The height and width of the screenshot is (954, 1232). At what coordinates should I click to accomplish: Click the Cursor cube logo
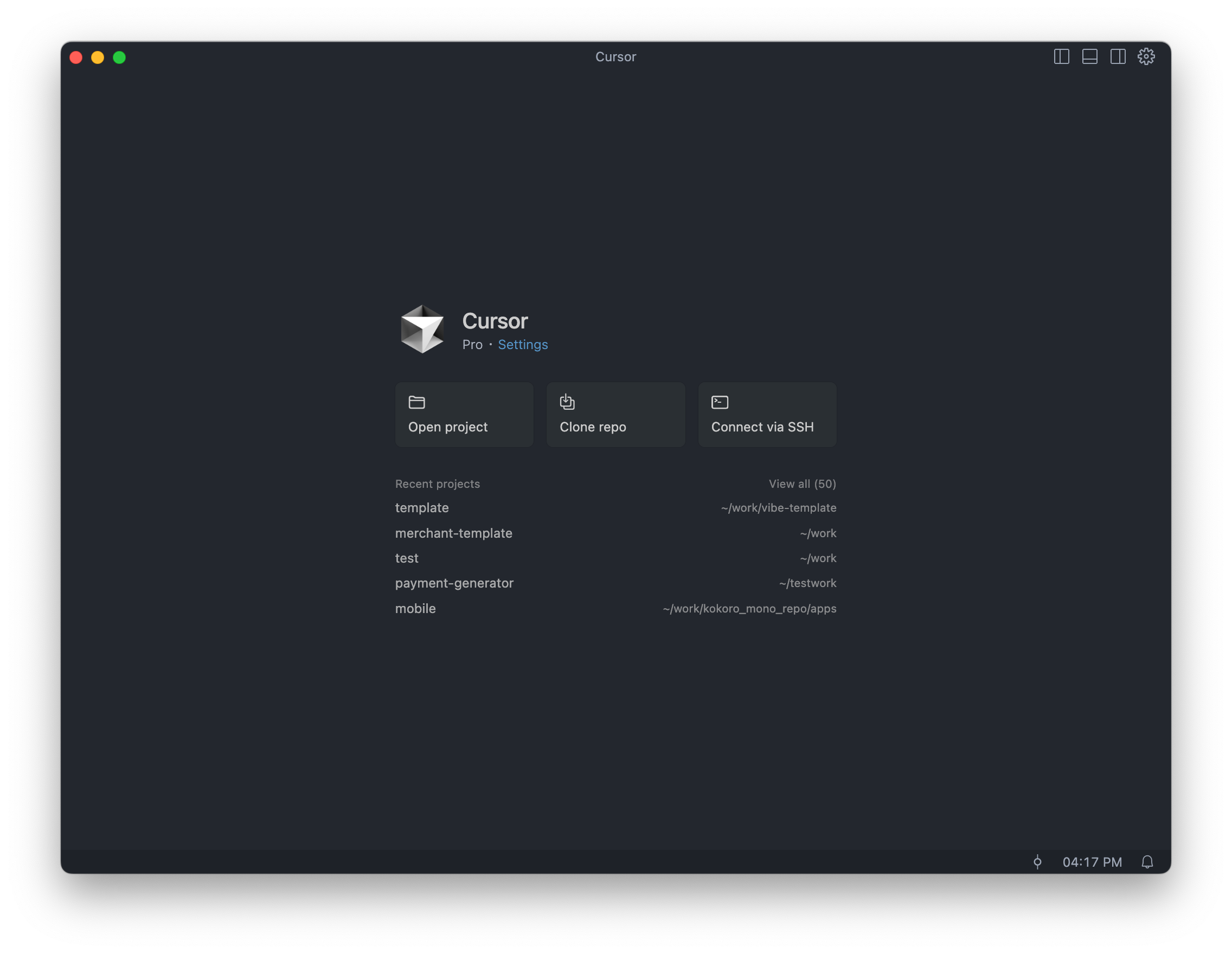[x=422, y=329]
